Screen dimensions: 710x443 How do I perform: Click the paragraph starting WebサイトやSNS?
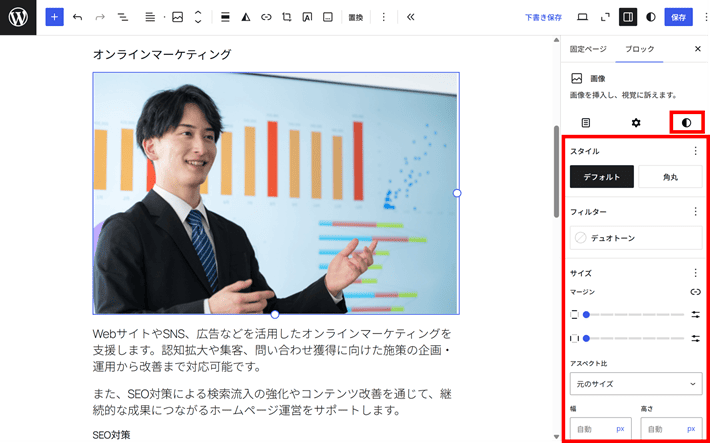(x=272, y=350)
